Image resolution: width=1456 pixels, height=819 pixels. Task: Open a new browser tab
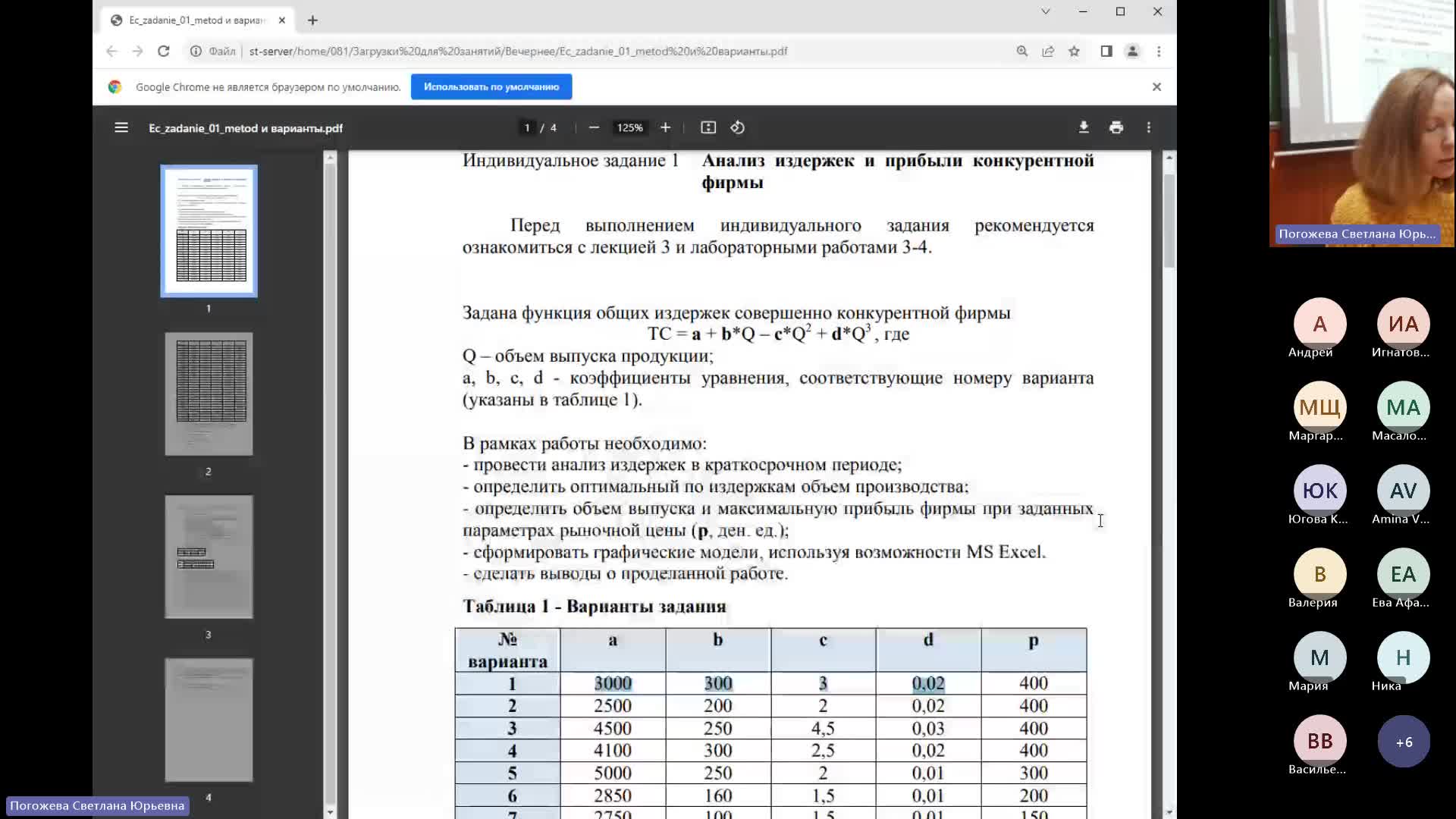pyautogui.click(x=312, y=20)
